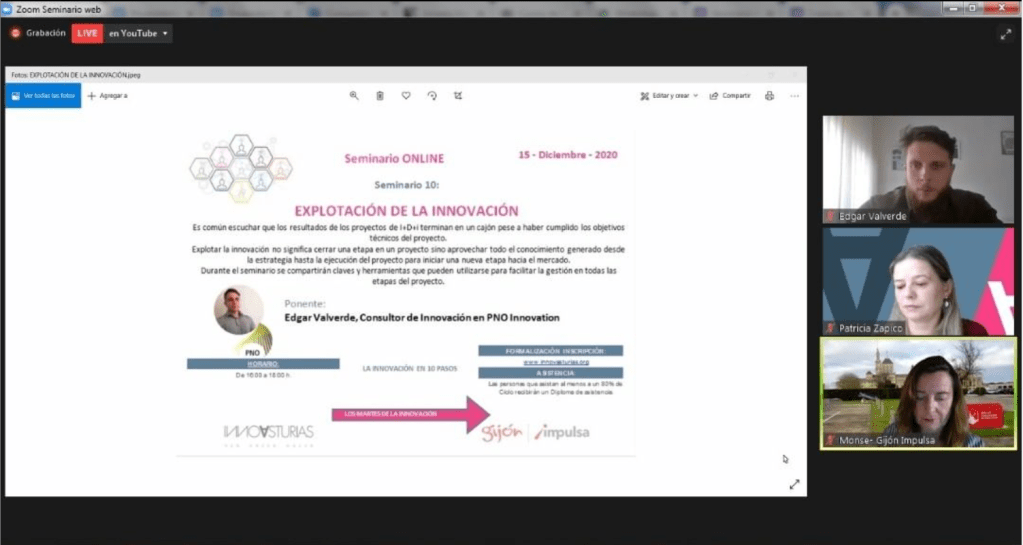This screenshot has height=545, width=1023.
Task: Select Monse - Gijón Impulsa video thumbnail
Action: 917,393
